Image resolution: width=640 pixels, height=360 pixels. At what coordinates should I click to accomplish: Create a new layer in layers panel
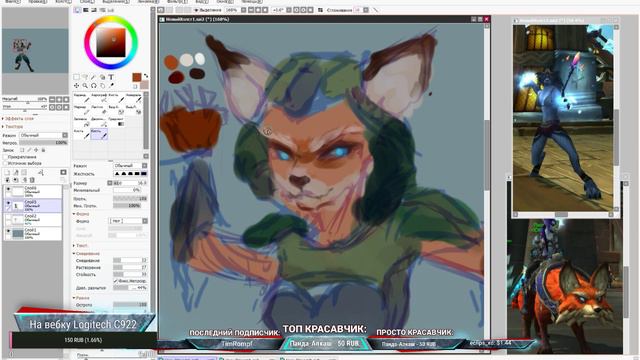click(7, 173)
